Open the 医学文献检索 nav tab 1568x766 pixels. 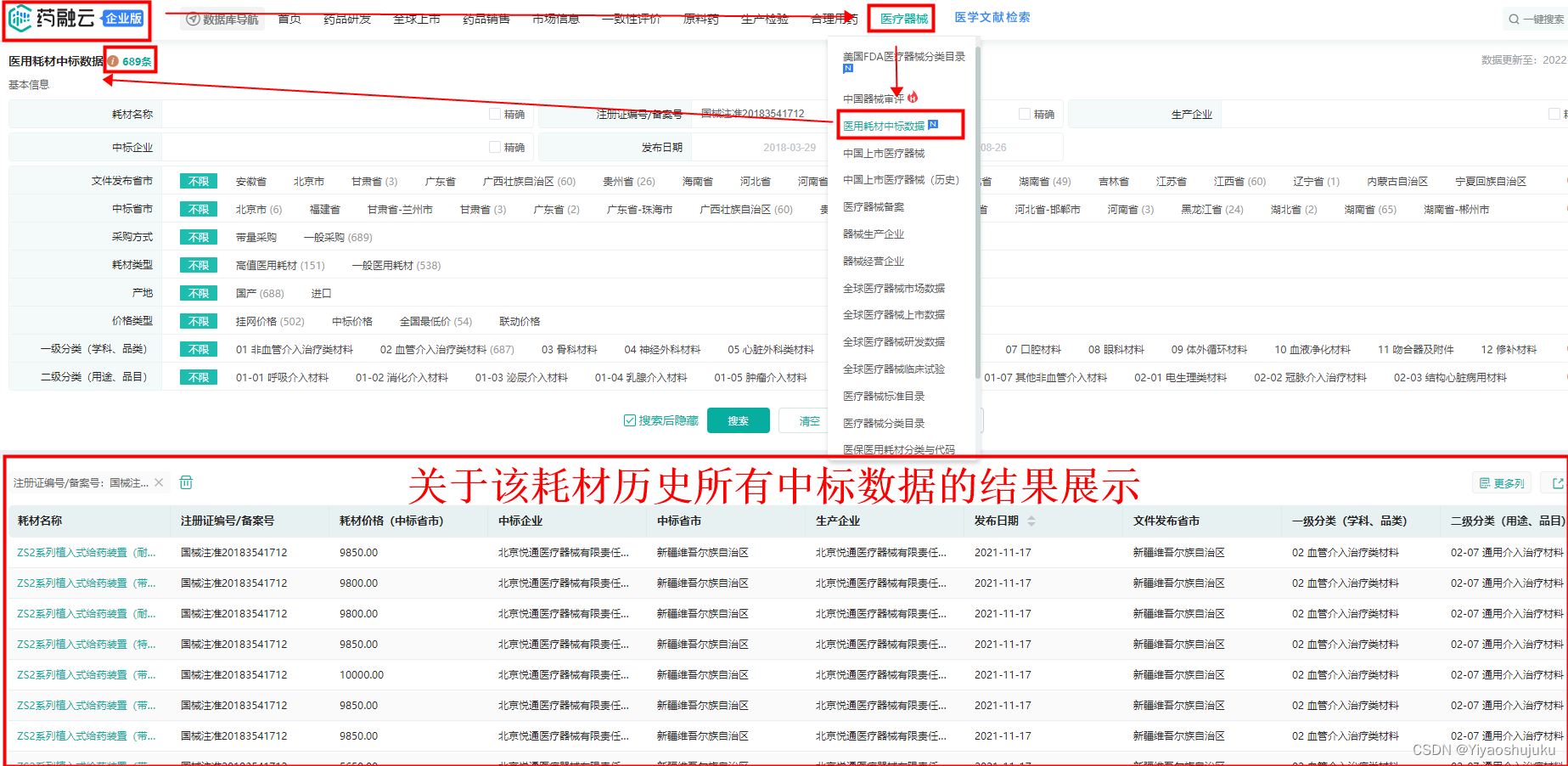coord(992,17)
